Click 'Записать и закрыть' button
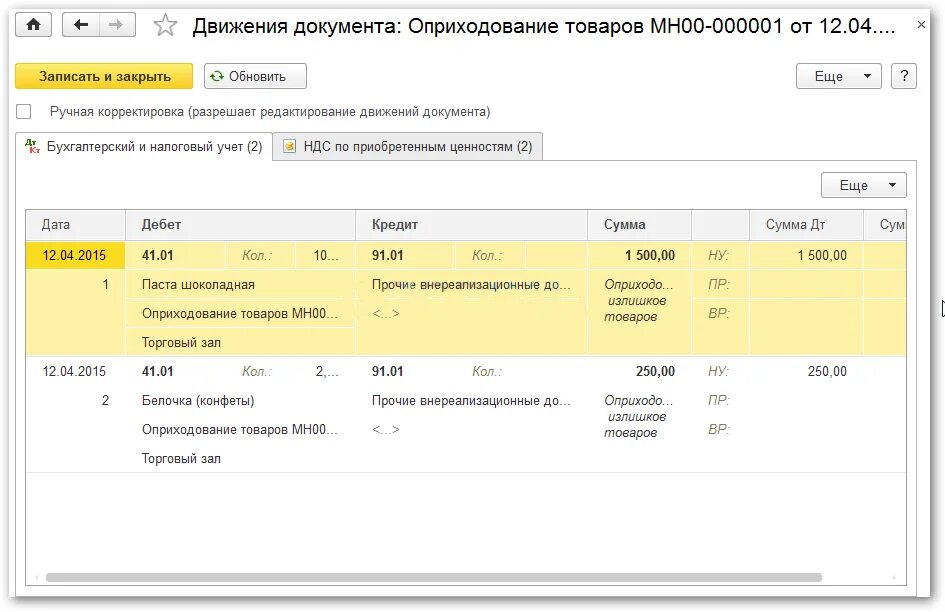This screenshot has height=612, width=945. pyautogui.click(x=104, y=77)
